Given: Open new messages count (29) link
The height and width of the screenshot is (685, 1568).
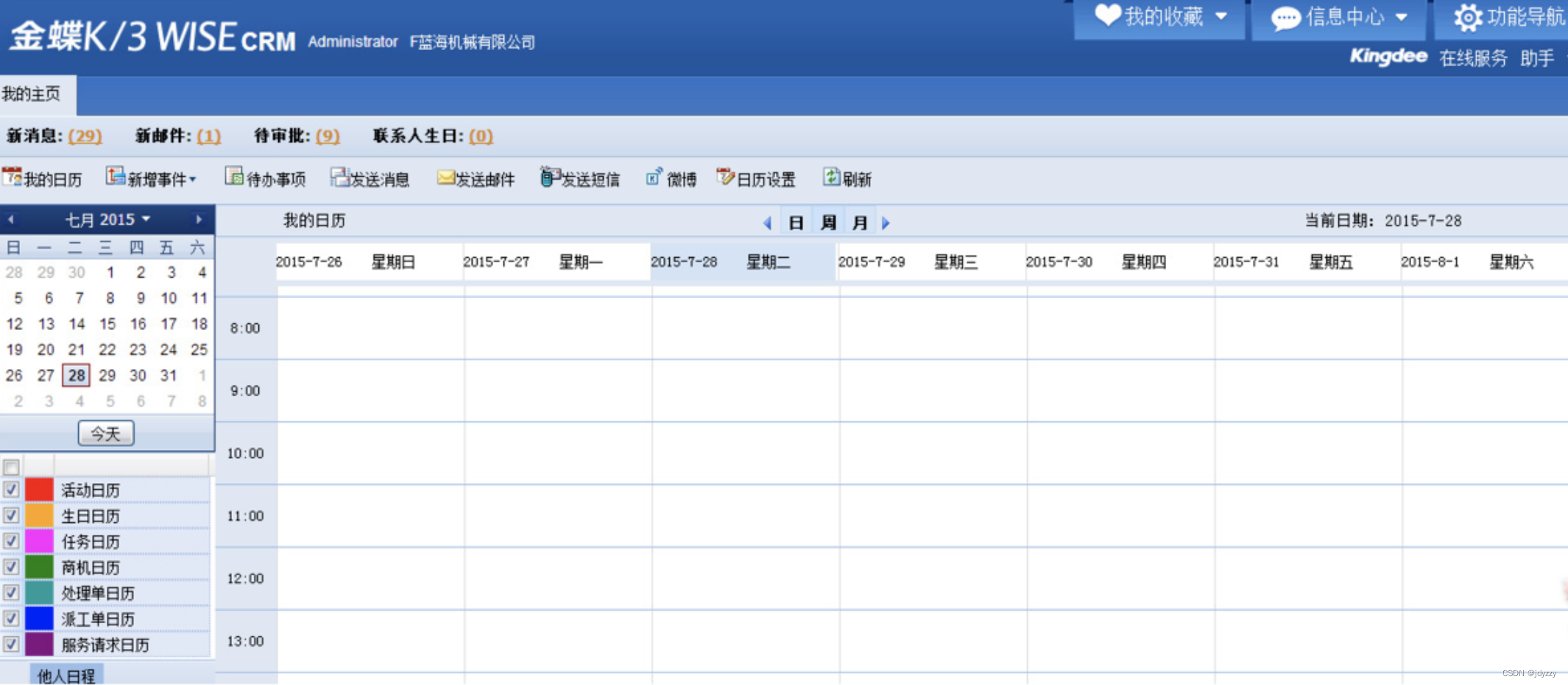Looking at the screenshot, I should pos(85,136).
